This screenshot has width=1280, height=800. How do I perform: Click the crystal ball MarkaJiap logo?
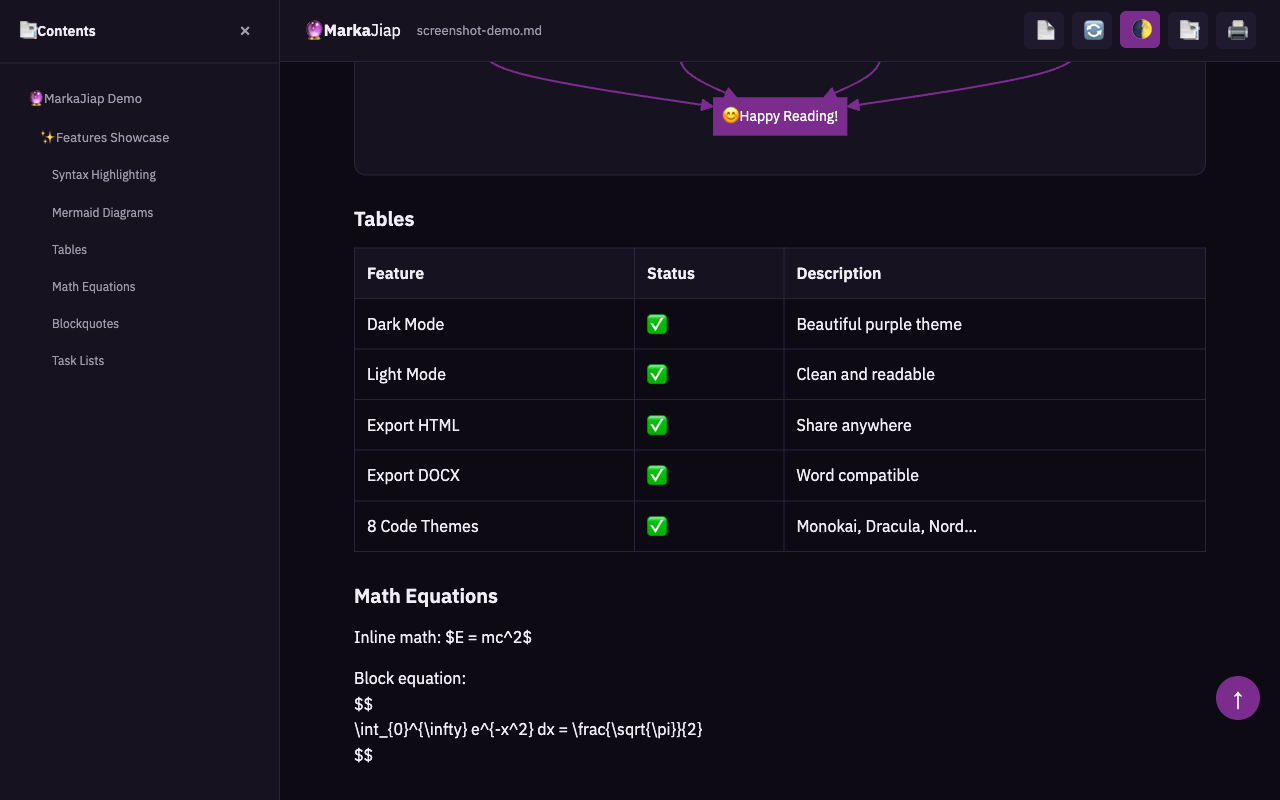point(314,30)
